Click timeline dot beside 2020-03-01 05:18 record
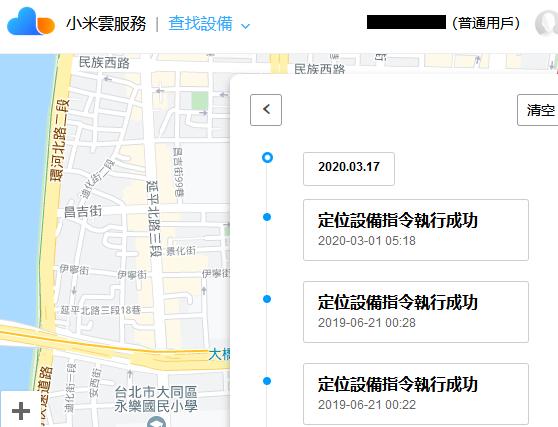Image resolution: width=558 pixels, height=427 pixels. coord(267,217)
